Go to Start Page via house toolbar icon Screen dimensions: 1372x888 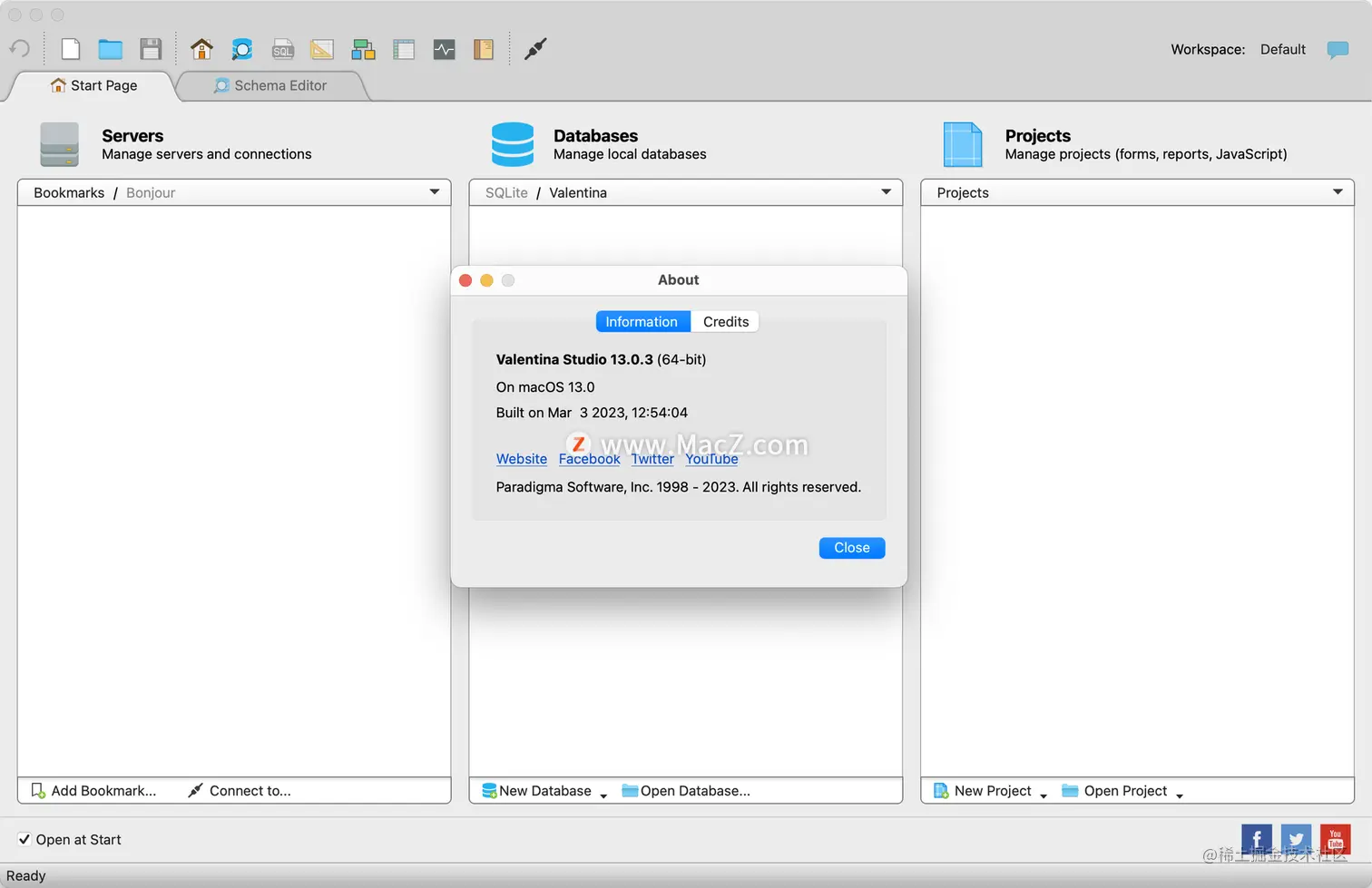[201, 49]
